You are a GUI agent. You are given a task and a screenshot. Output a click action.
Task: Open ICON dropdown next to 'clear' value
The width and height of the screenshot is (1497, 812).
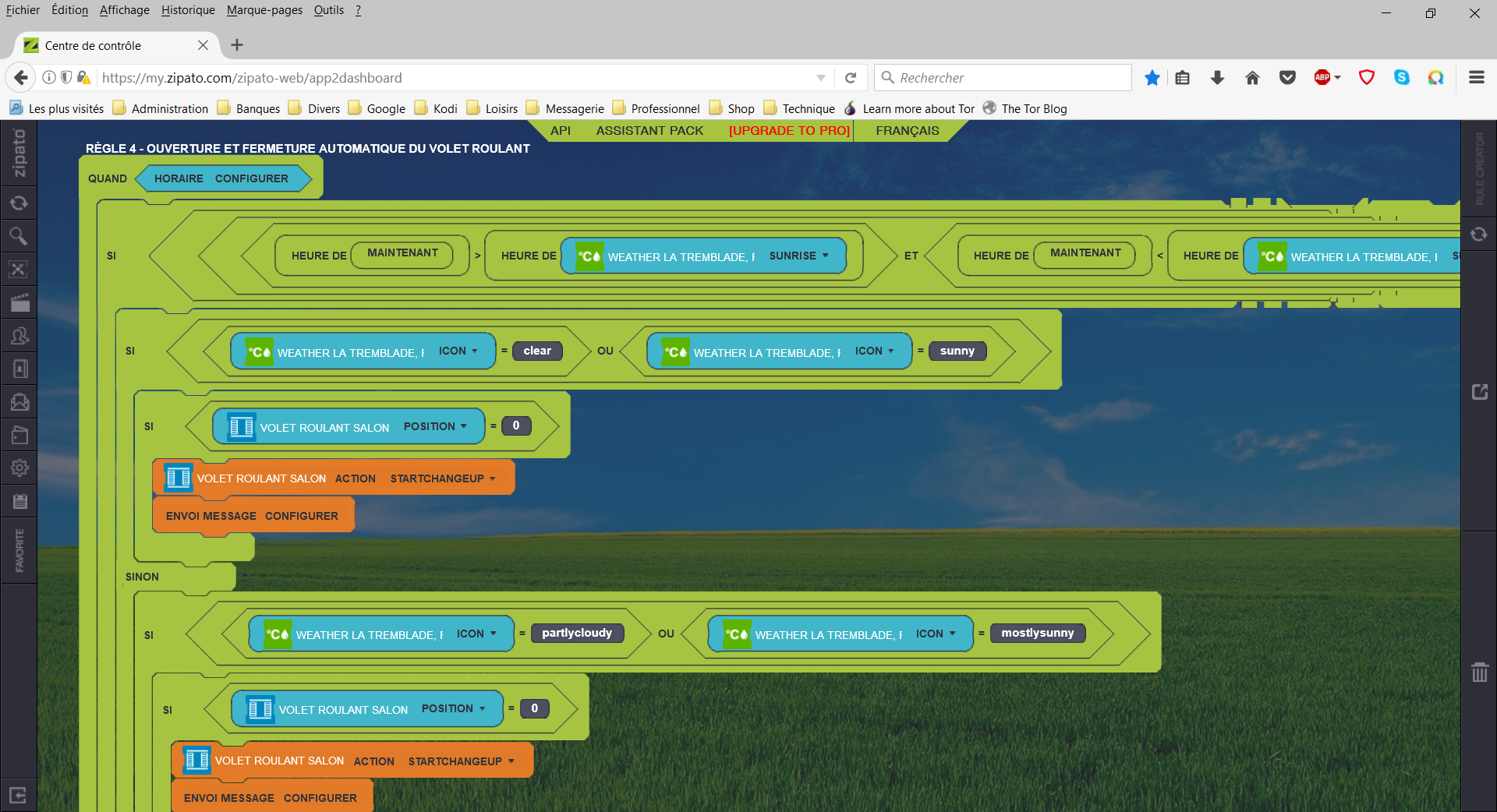tap(458, 351)
